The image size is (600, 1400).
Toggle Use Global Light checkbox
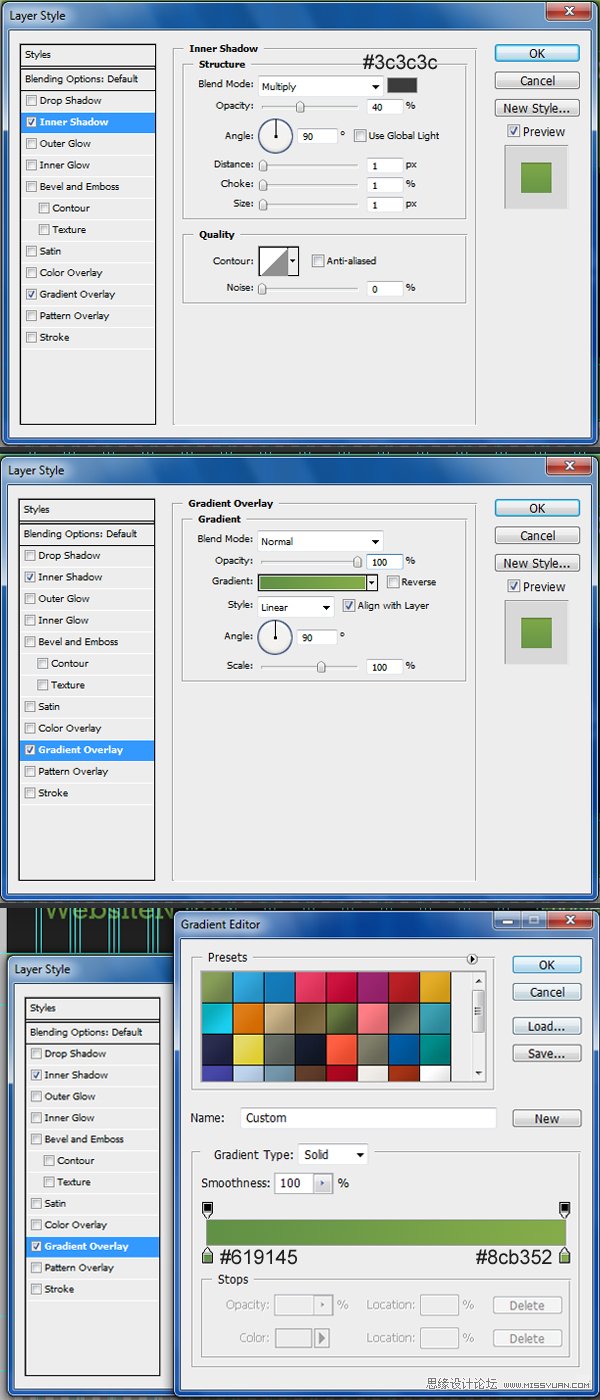pos(360,135)
